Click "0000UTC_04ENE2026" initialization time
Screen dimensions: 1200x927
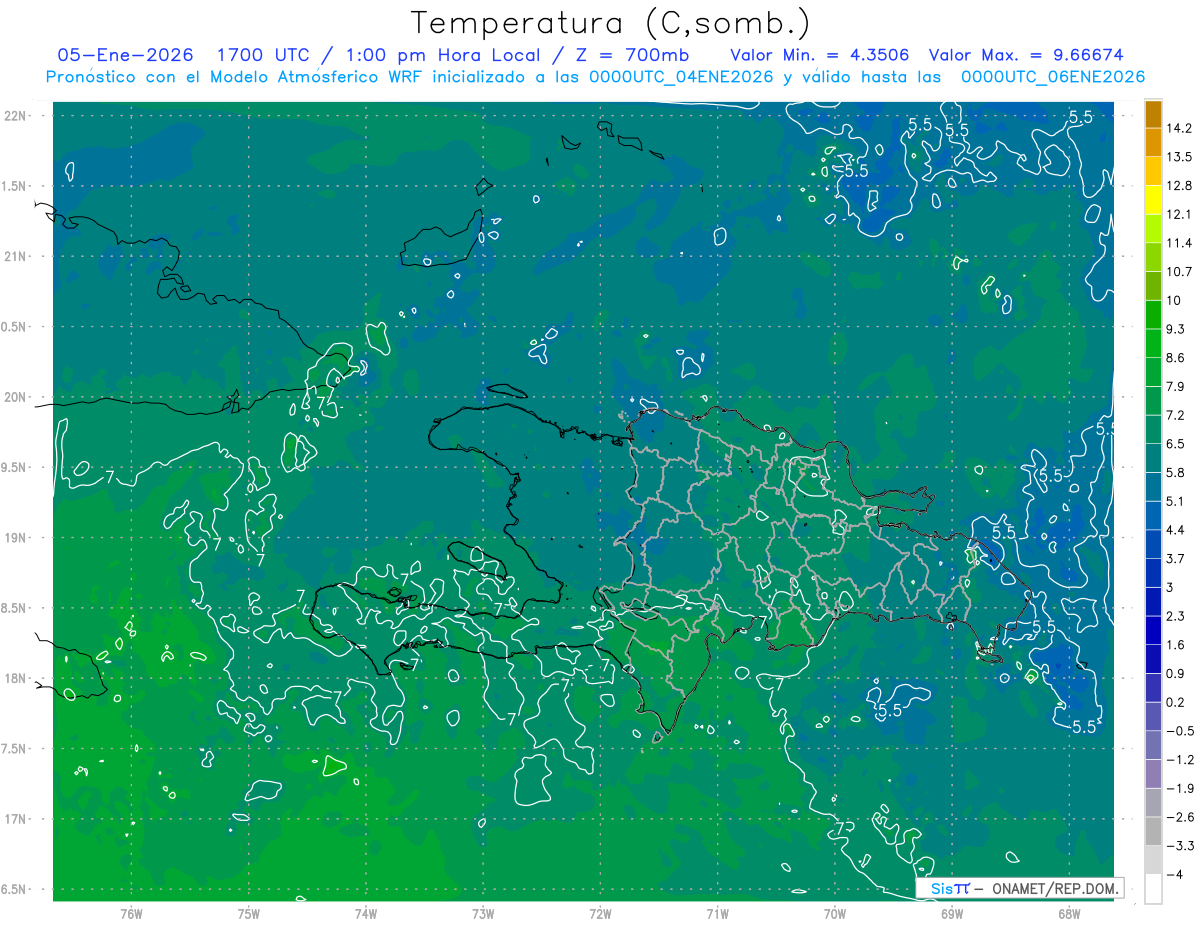tap(681, 77)
